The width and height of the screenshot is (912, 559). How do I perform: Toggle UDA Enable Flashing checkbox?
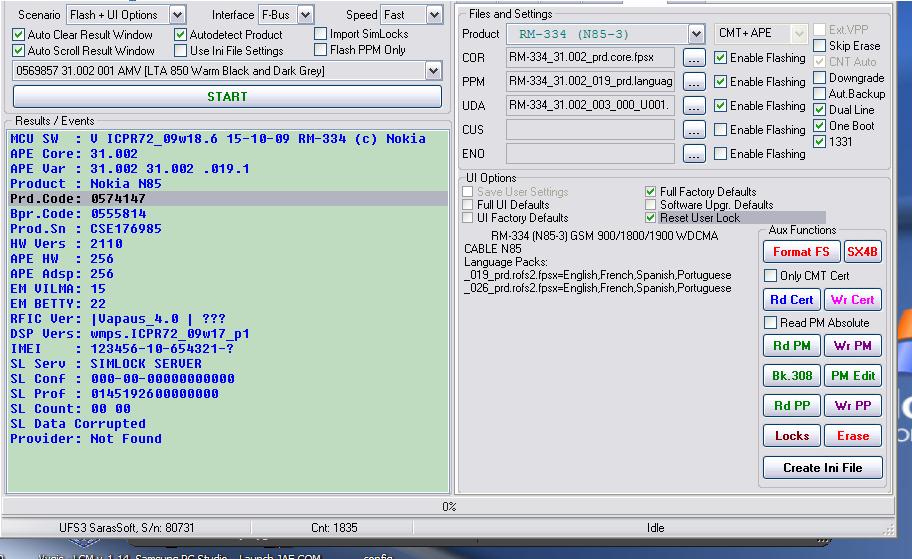[x=721, y=105]
